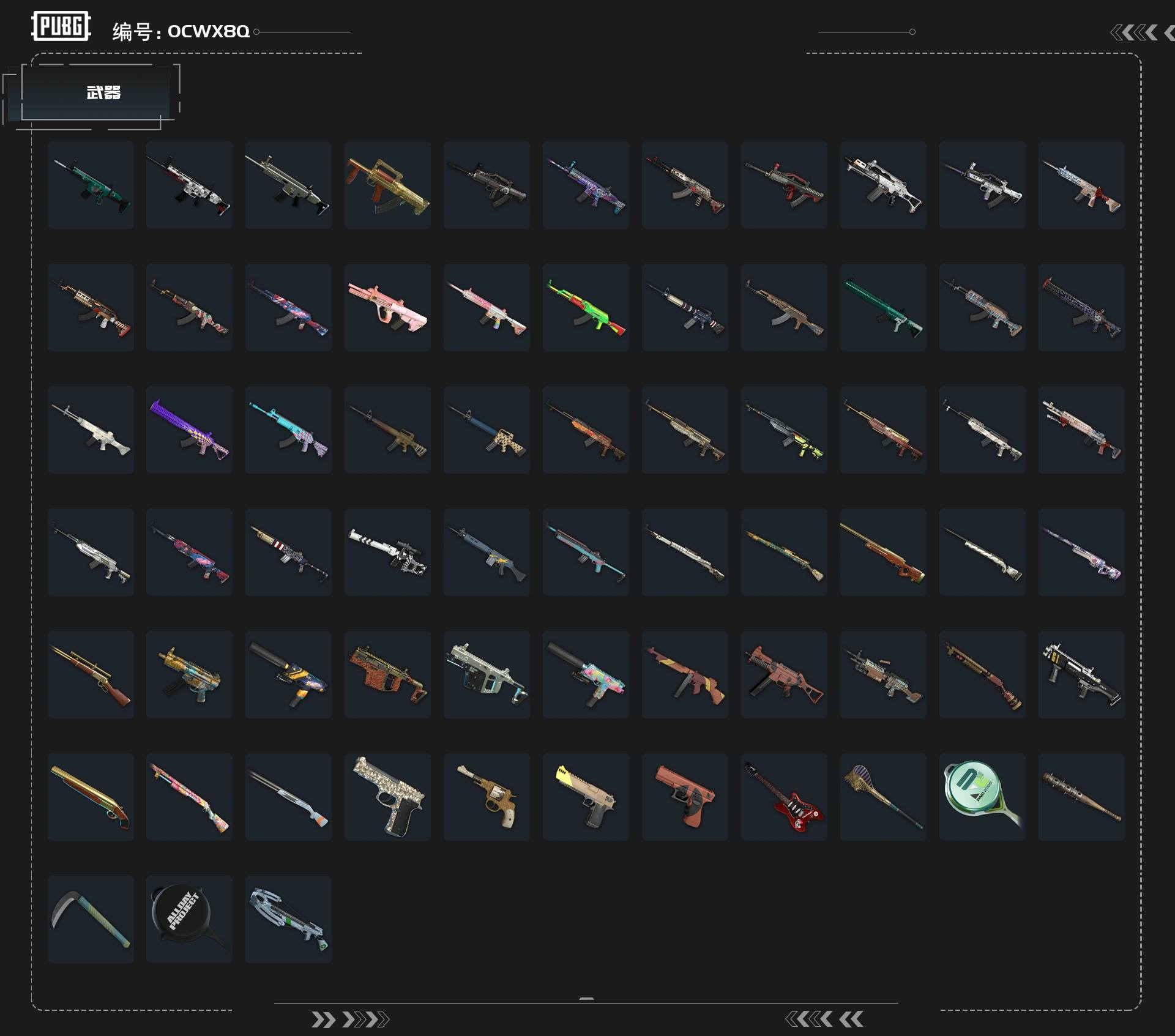
Task: Select the white G36C rifle skin
Action: [883, 185]
